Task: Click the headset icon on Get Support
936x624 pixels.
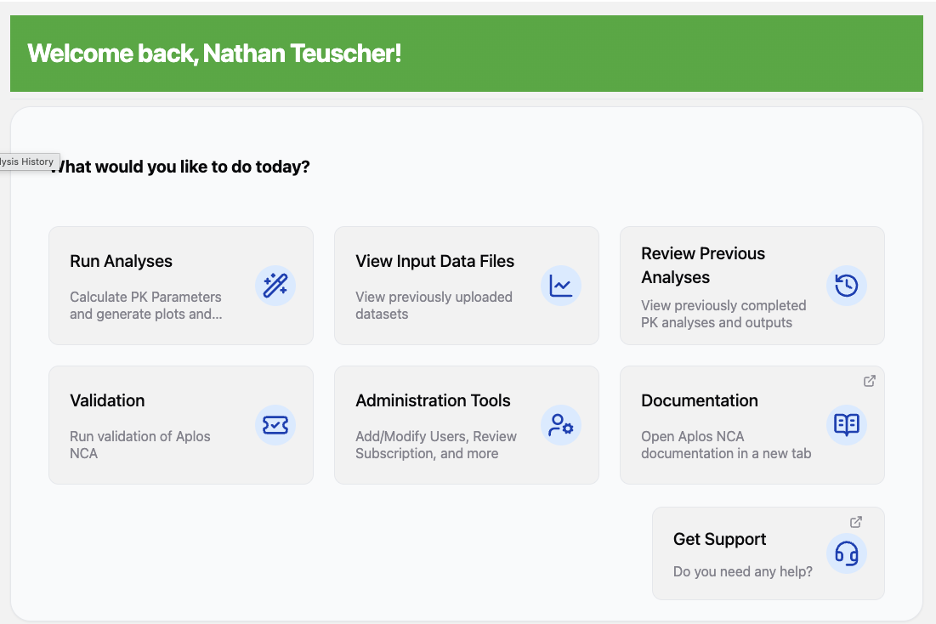Action: pos(846,553)
